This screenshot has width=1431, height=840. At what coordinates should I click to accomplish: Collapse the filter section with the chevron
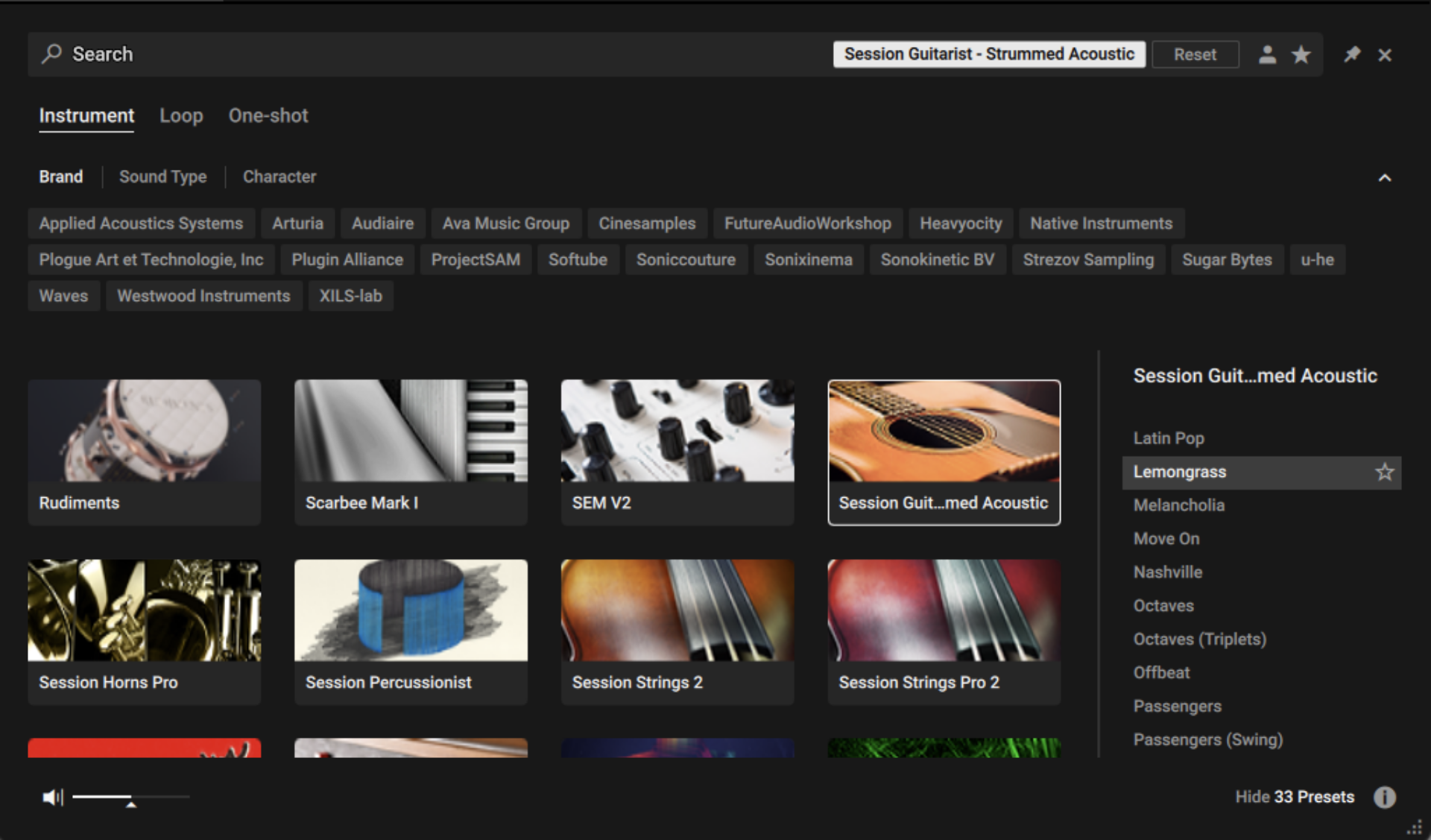[x=1385, y=177]
